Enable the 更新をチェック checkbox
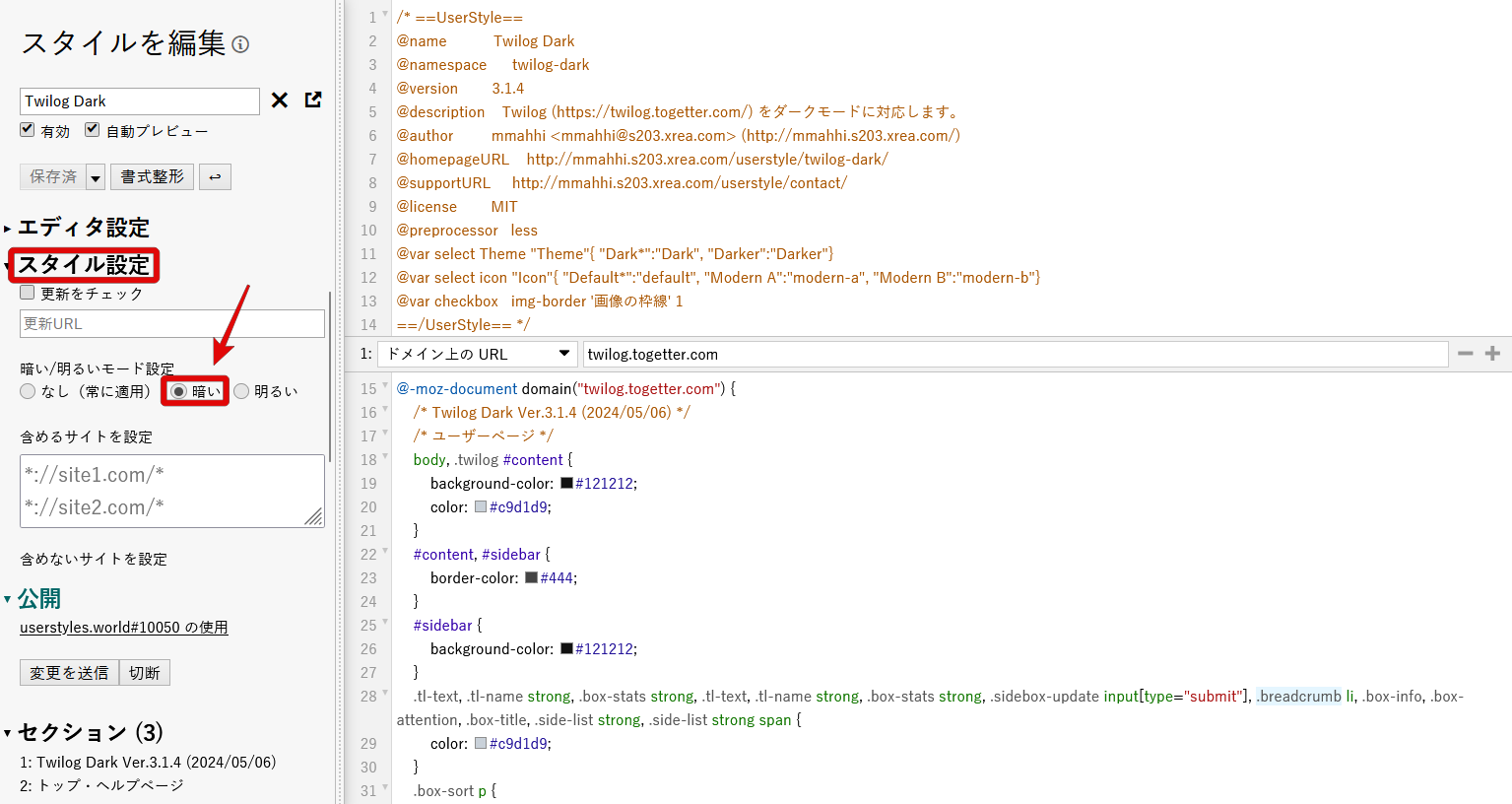1512x804 pixels. (x=28, y=293)
